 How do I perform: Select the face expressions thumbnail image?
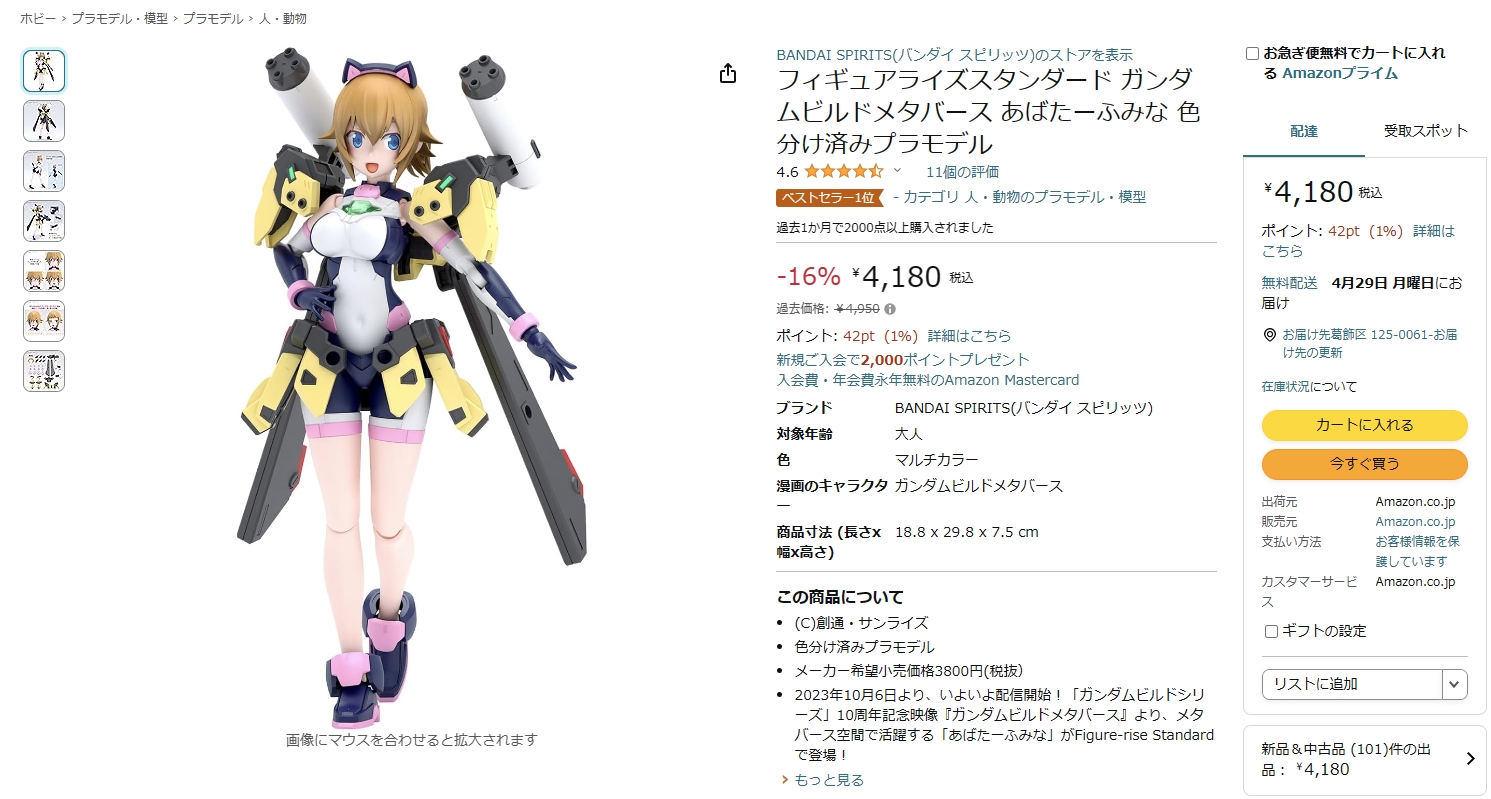click(x=44, y=271)
